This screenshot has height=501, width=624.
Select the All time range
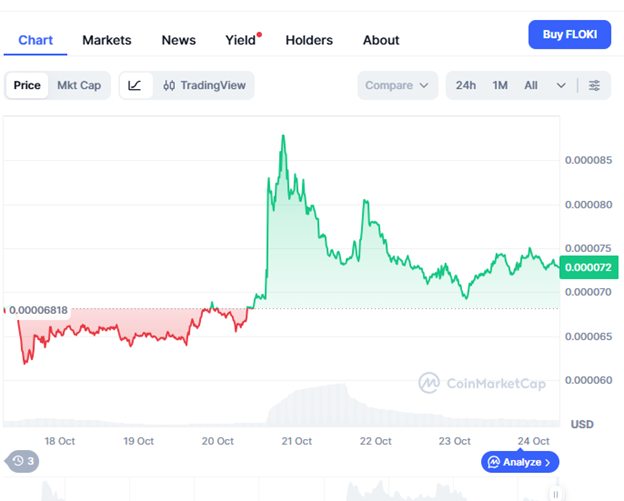click(531, 86)
